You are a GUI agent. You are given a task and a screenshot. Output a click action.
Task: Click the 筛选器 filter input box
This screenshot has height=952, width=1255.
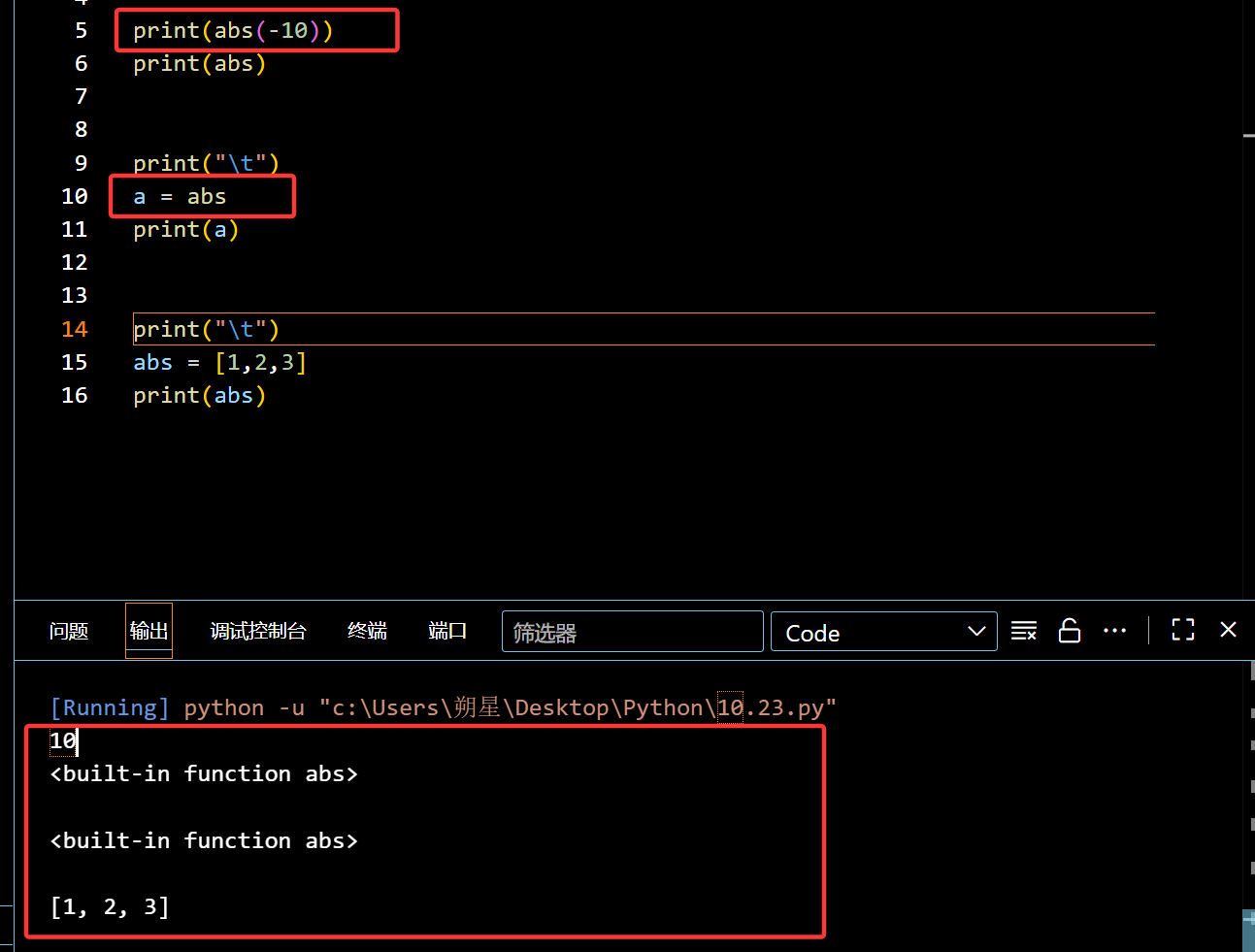point(632,632)
